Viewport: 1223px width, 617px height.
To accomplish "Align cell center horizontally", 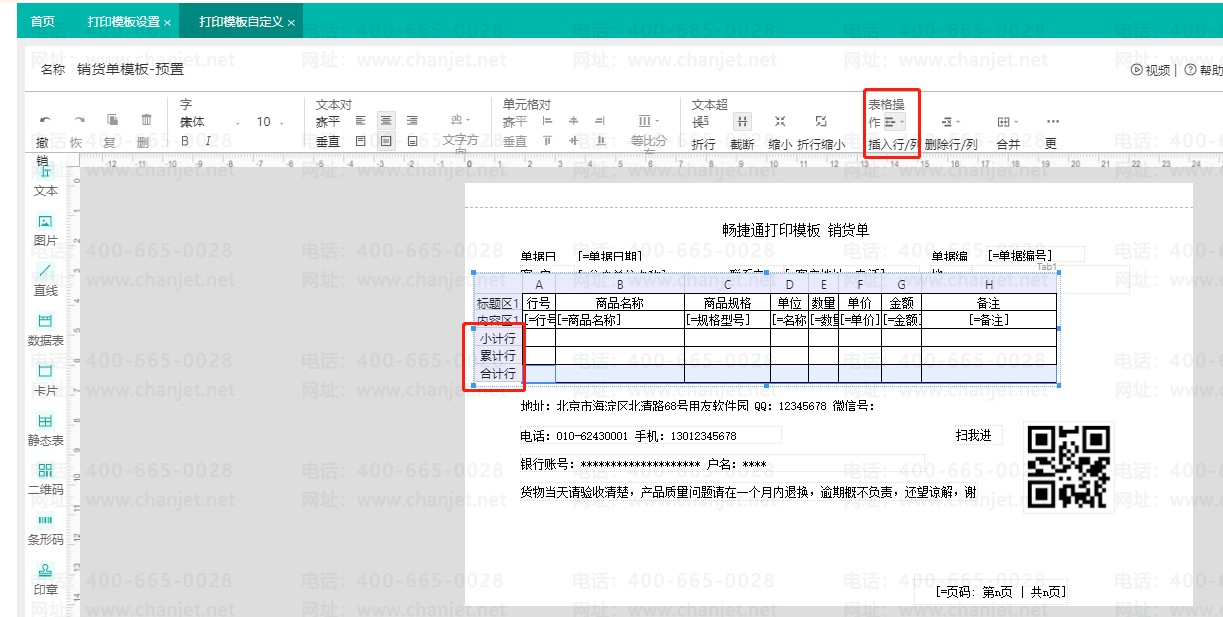I will point(574,121).
